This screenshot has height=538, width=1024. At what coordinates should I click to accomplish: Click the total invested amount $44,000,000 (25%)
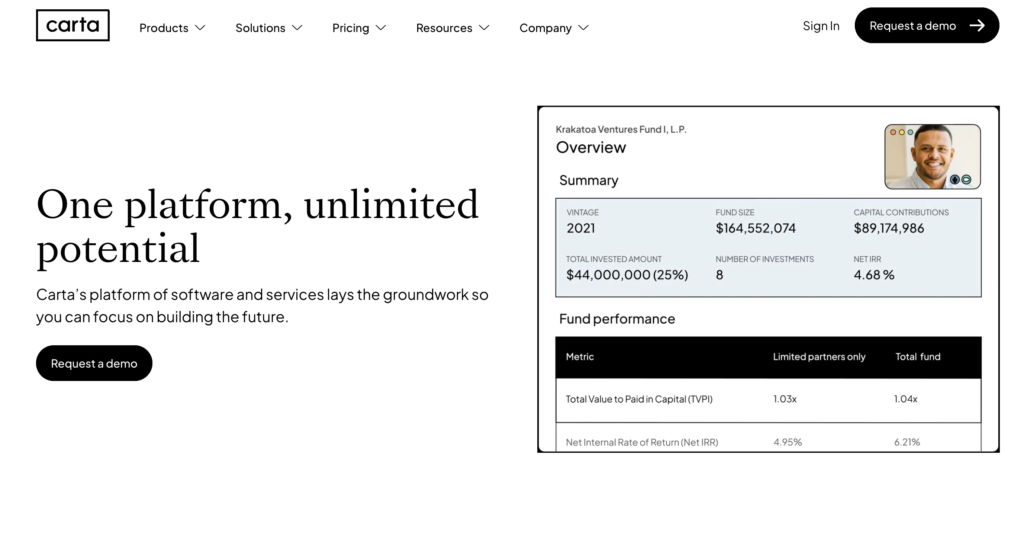pos(627,275)
